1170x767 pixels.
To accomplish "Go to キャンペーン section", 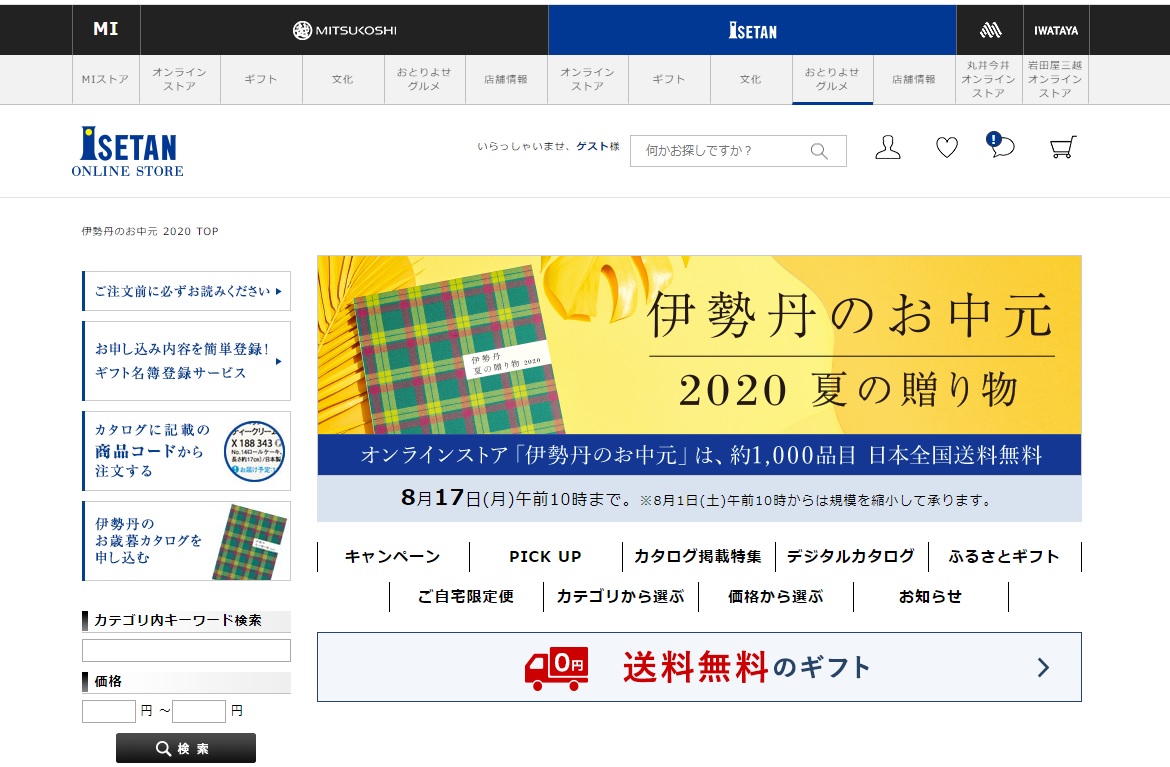I will [x=392, y=557].
